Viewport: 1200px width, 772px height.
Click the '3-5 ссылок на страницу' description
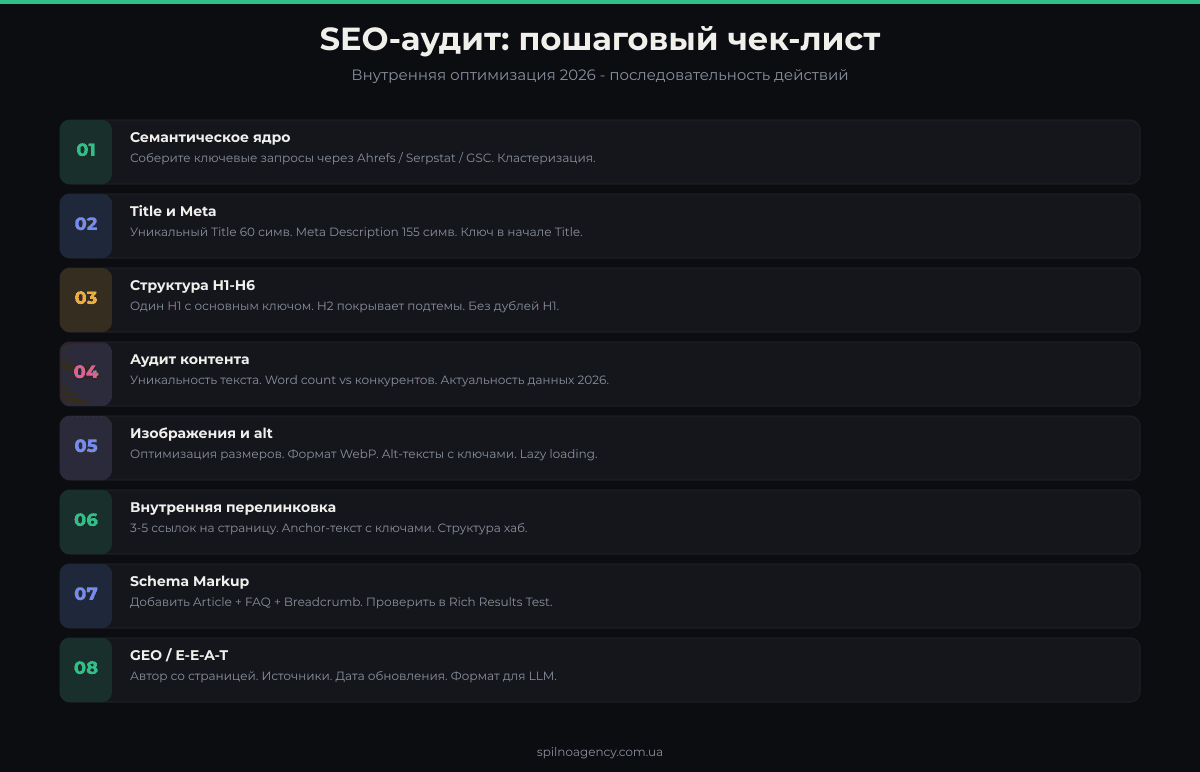328,528
